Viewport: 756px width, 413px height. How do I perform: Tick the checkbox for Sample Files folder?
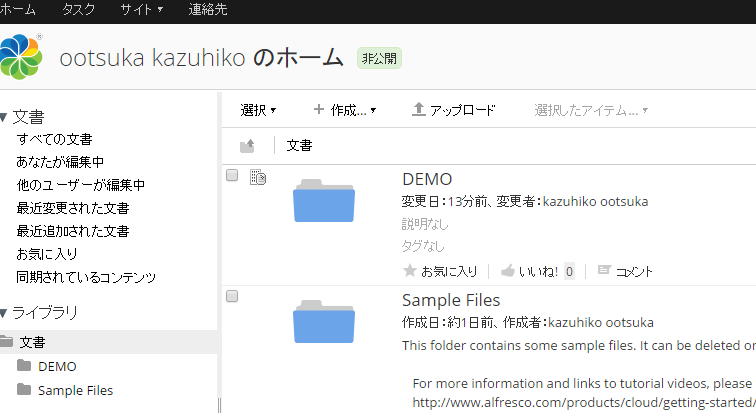232,296
